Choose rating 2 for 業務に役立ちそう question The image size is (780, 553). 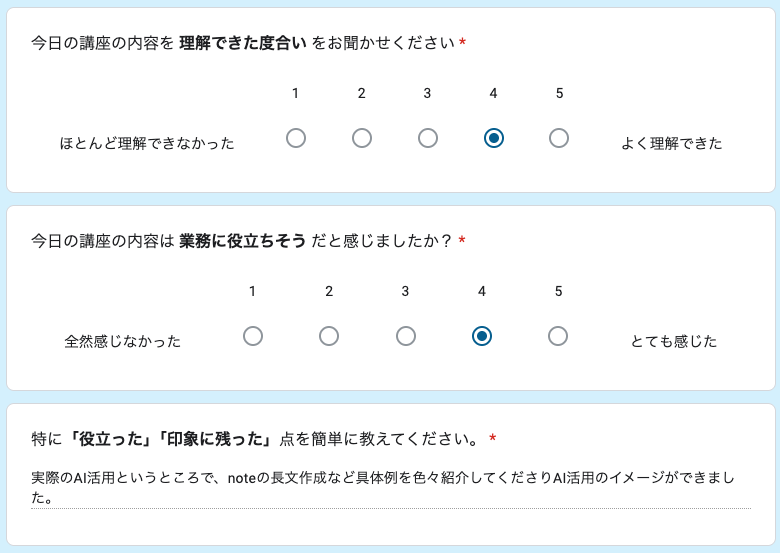click(329, 336)
